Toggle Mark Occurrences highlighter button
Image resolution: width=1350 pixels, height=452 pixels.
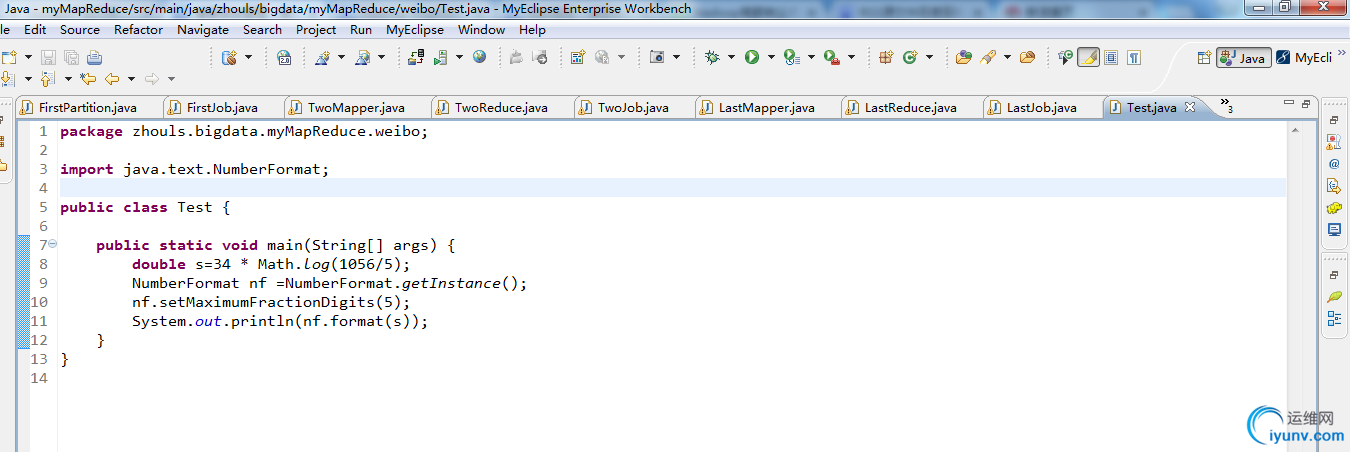pos(1089,57)
